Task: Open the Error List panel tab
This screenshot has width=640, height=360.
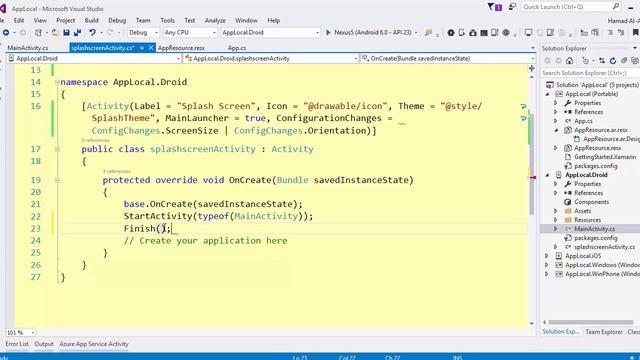Action: [x=17, y=344]
